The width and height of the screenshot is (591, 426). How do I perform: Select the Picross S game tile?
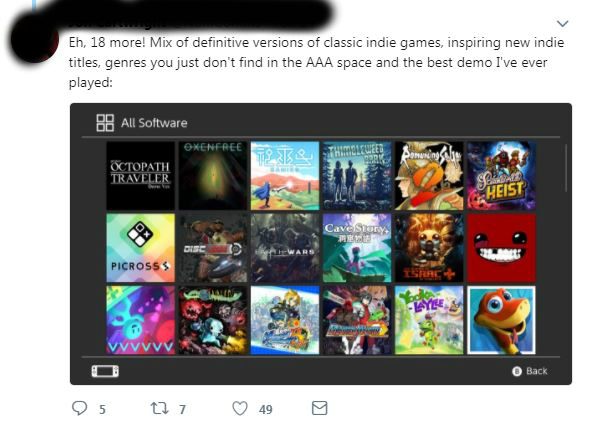(140, 248)
